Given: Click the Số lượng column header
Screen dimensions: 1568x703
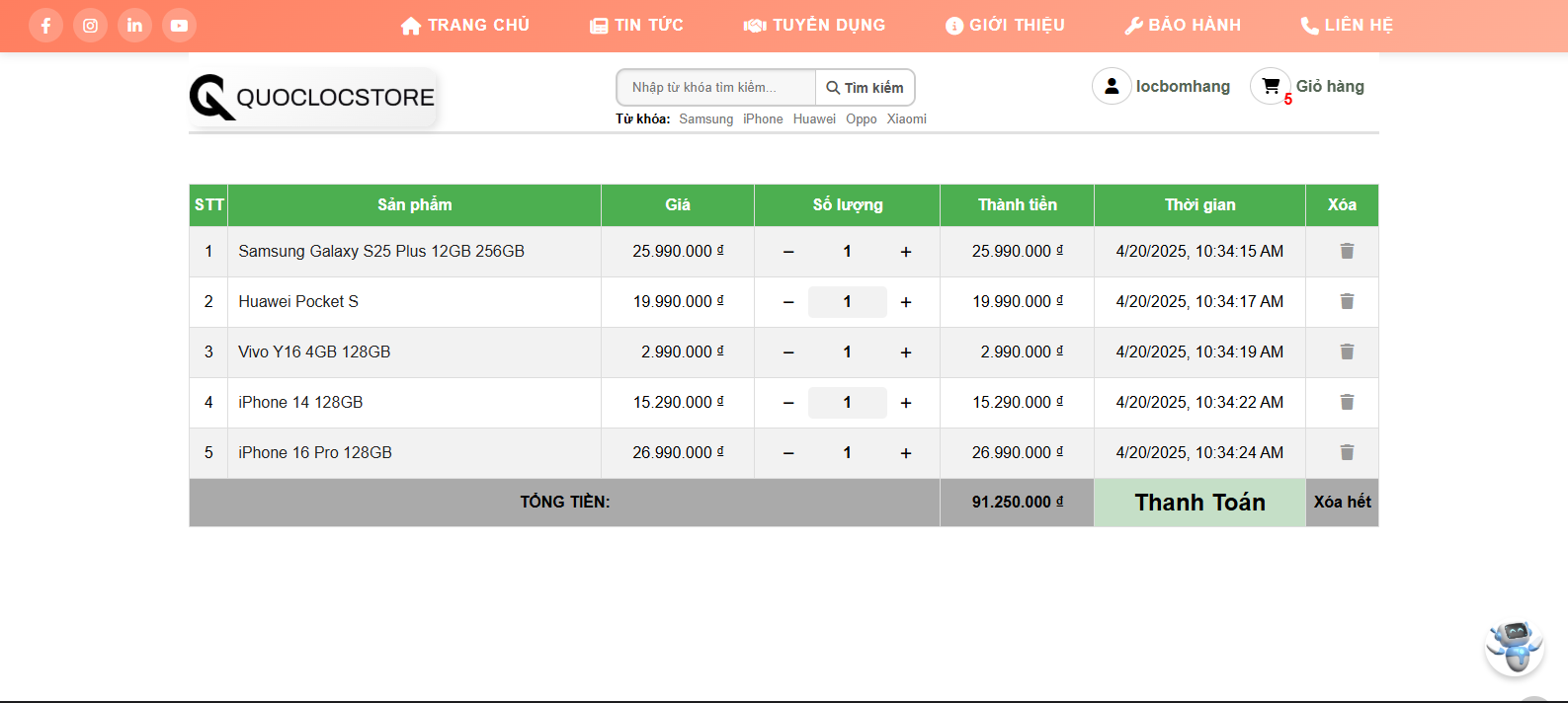Looking at the screenshot, I should 848,205.
